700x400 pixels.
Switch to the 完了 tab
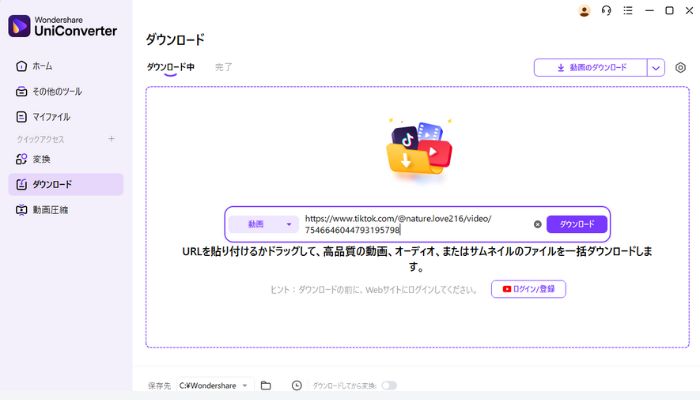click(x=224, y=67)
